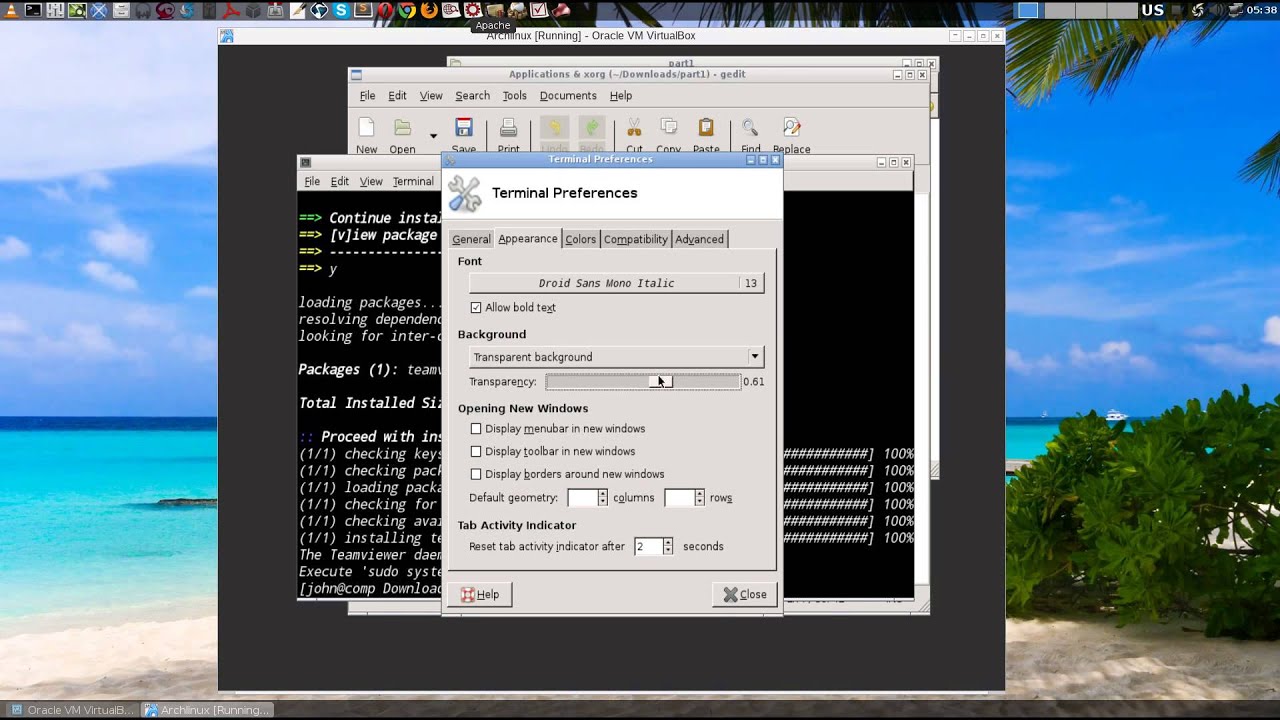Viewport: 1280px width, 720px height.
Task: Click the Find magnifier icon in gedit
Action: [x=750, y=128]
